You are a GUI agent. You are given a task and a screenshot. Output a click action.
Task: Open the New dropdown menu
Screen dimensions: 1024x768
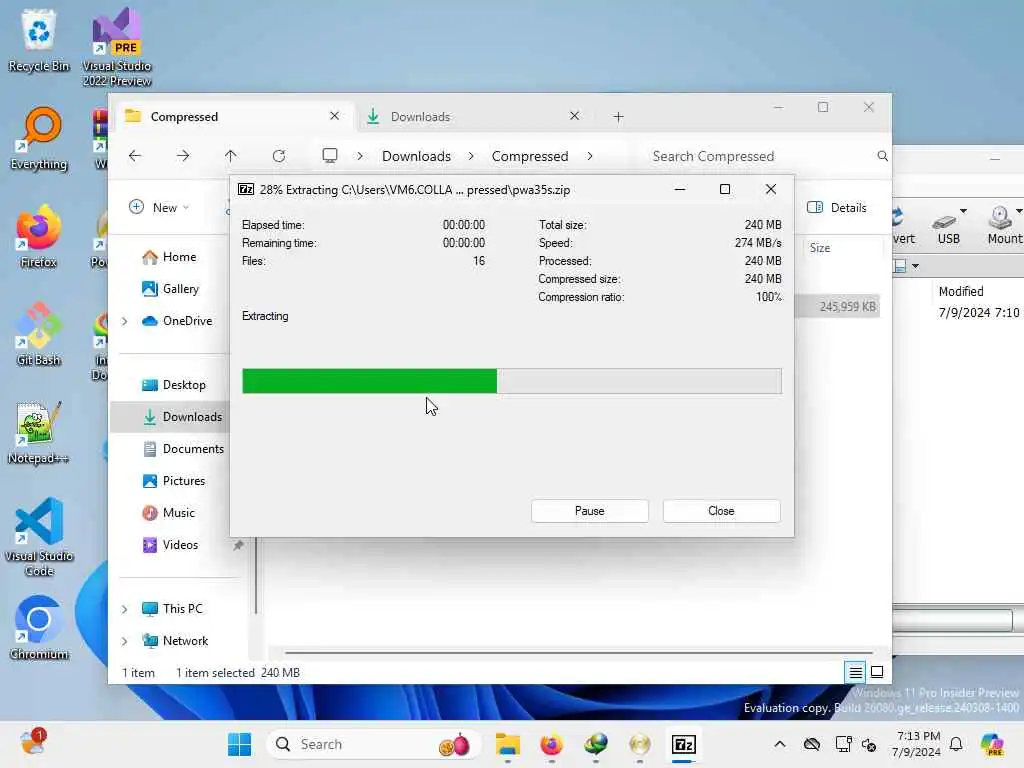[x=159, y=207]
